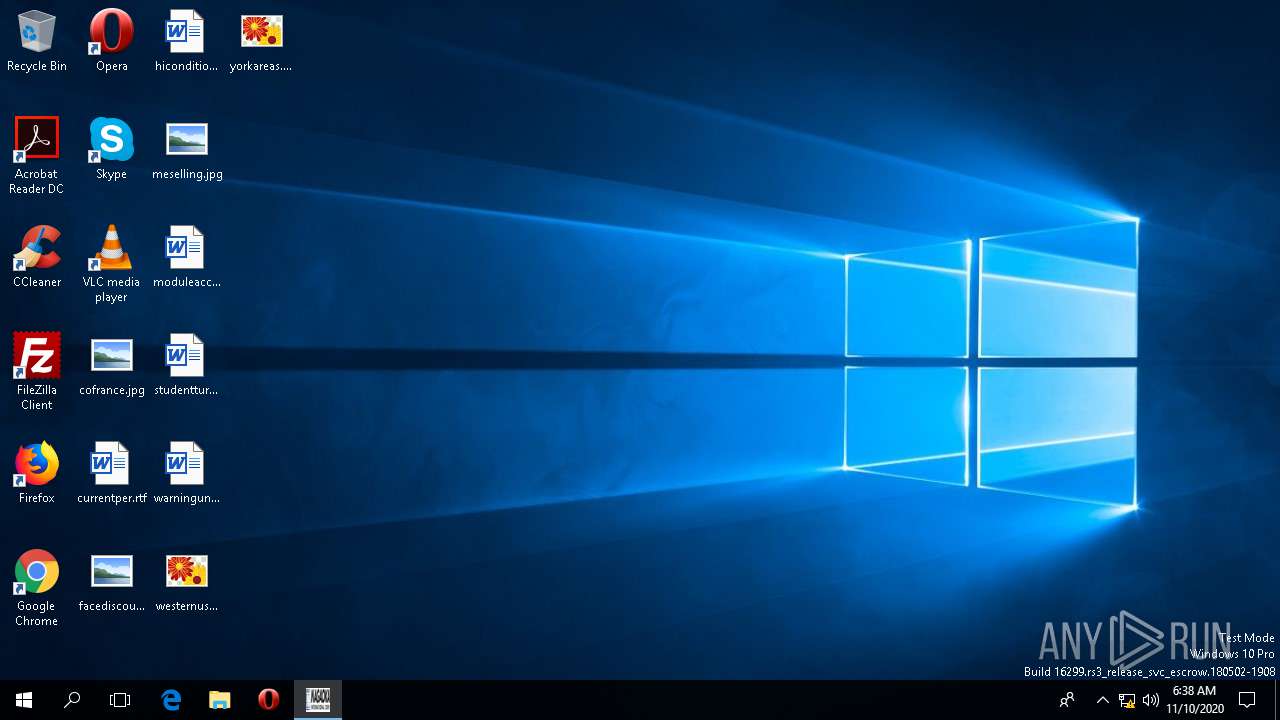The width and height of the screenshot is (1280, 720).
Task: Select the cofrance.jpg image file
Action: click(x=111, y=365)
